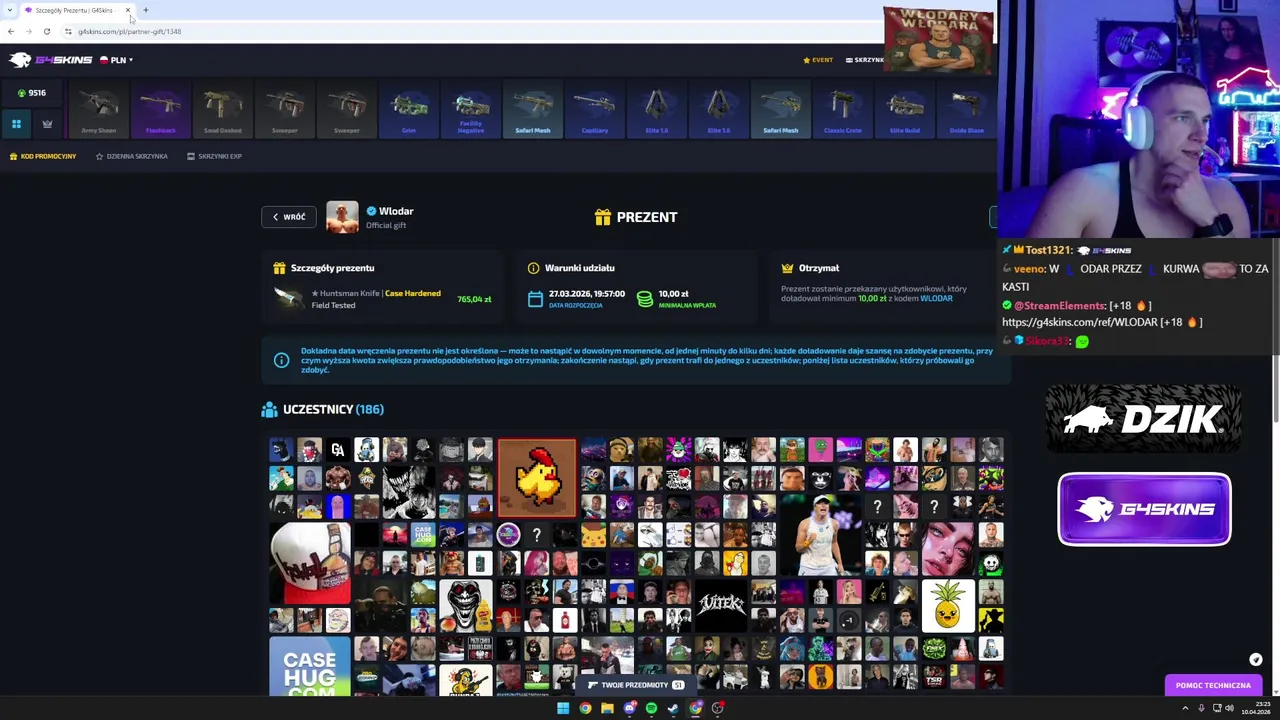
Task: Click the participants group icon beside UCZESTNICY
Action: coord(269,409)
